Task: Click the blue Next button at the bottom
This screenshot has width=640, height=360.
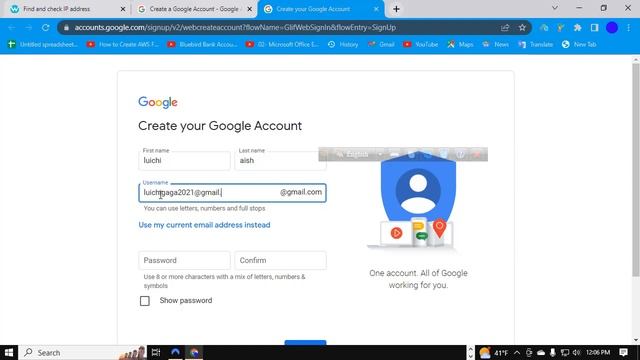Action: 305,342
